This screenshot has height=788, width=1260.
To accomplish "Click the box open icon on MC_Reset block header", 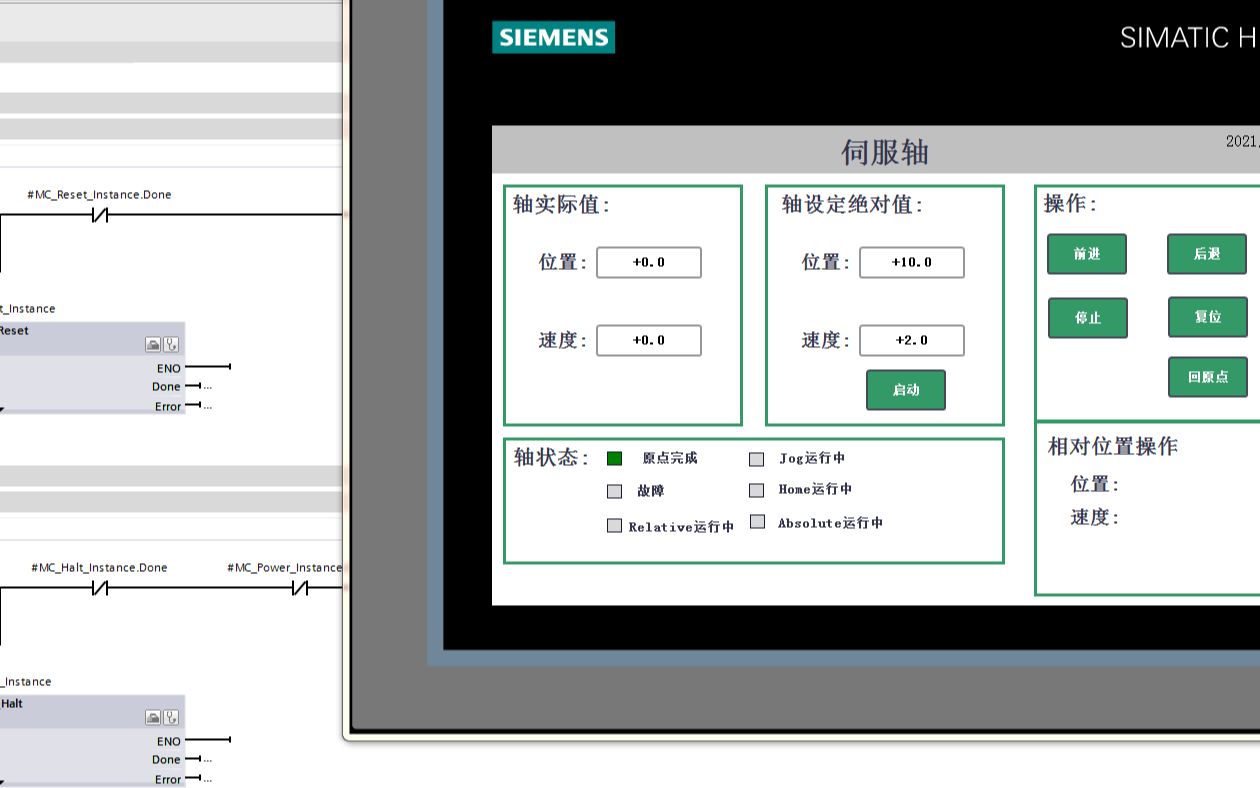I will coord(153,344).
